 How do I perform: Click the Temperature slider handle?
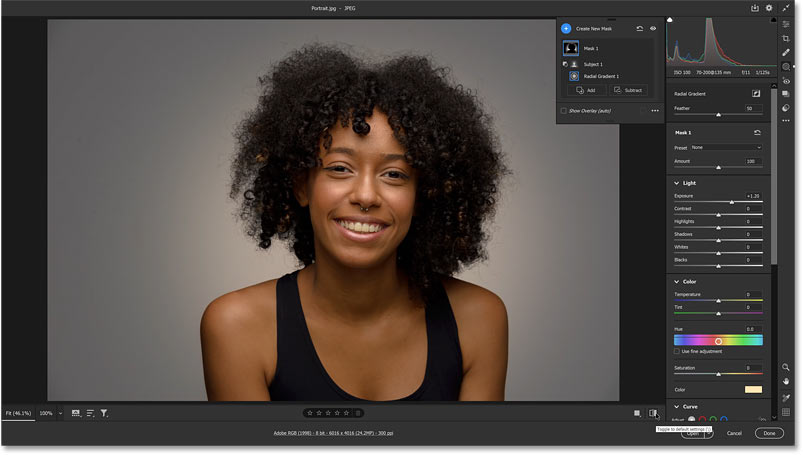click(719, 301)
